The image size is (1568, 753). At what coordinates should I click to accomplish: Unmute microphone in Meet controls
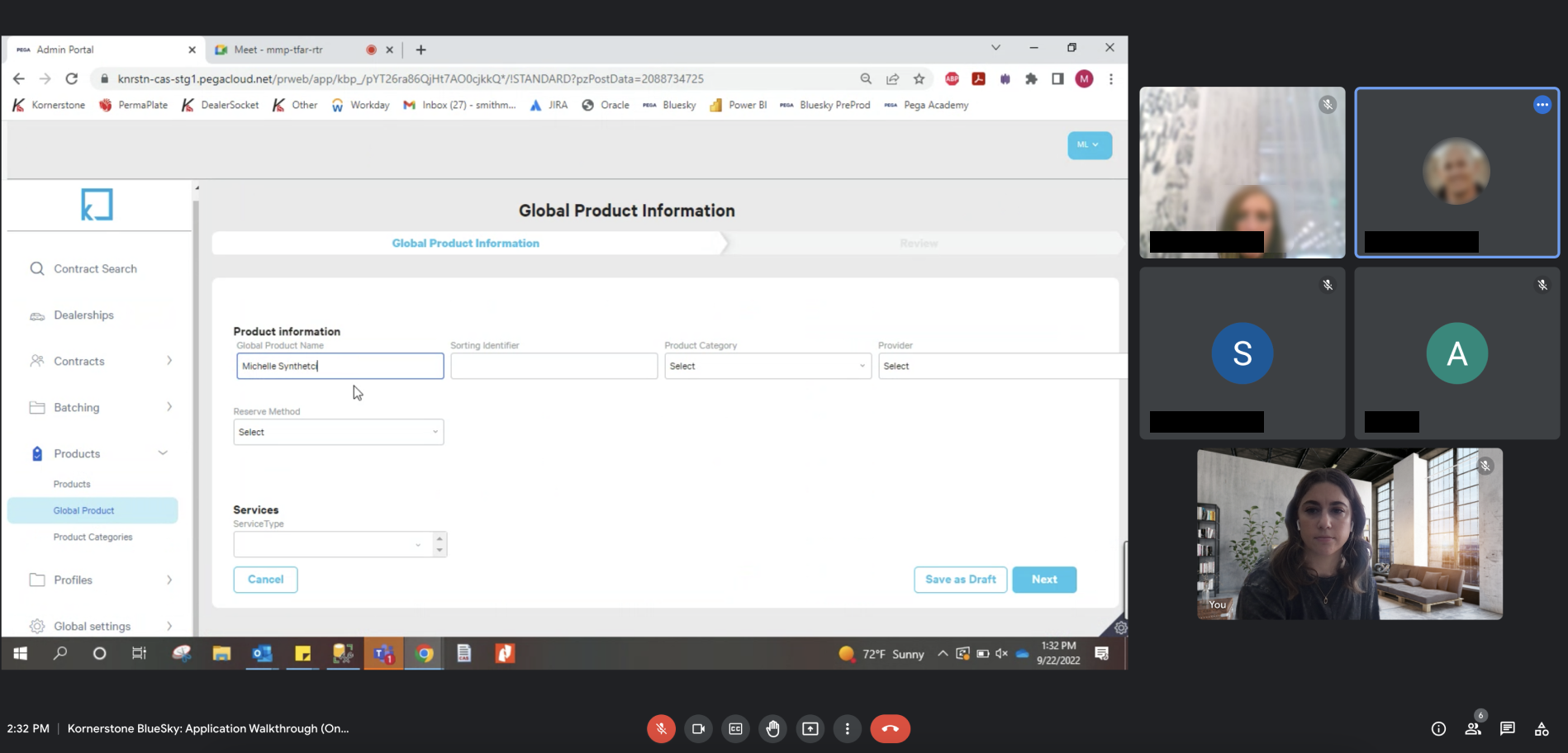pos(661,728)
